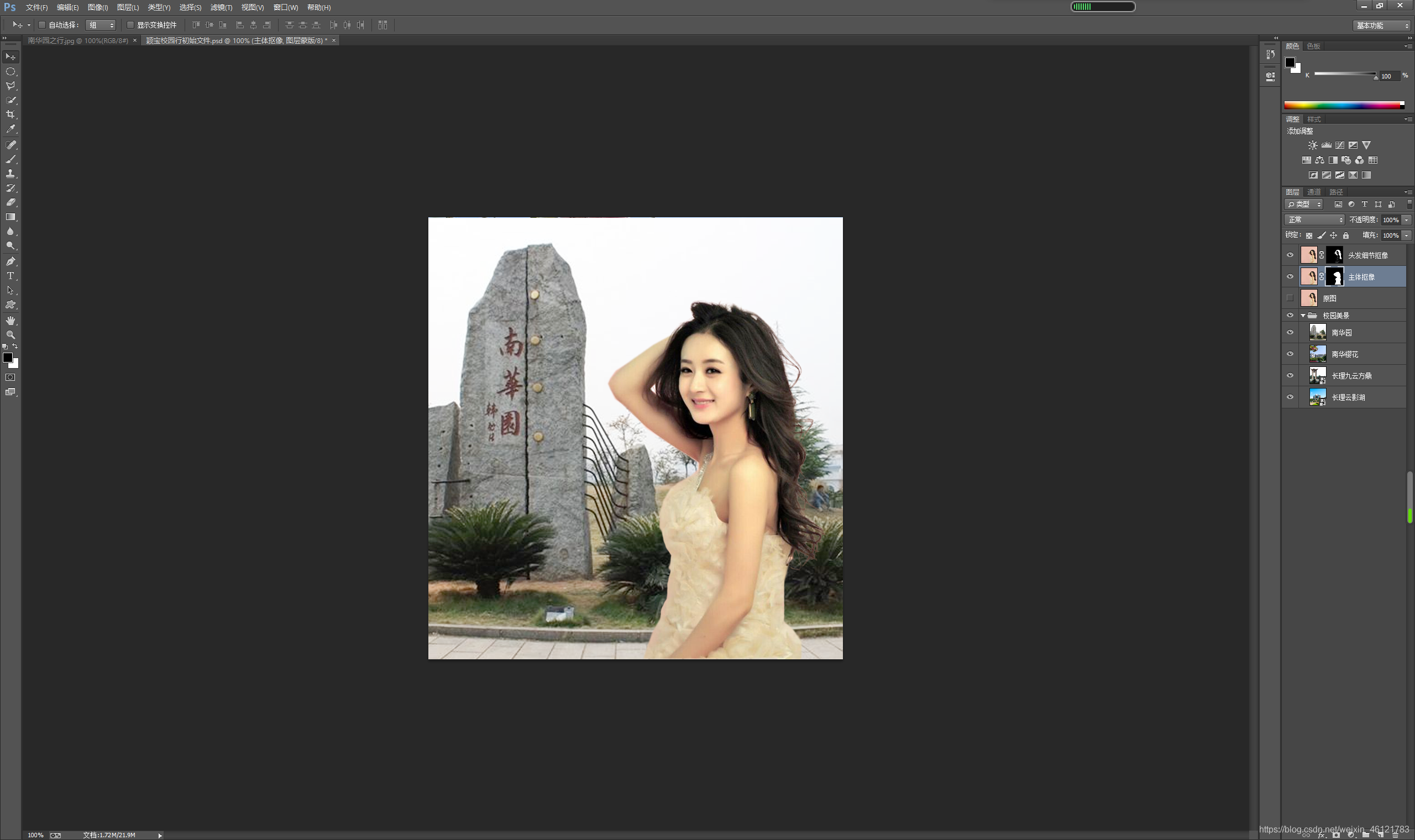Select the Clone Stamp tool
The image size is (1415, 840).
(x=10, y=173)
